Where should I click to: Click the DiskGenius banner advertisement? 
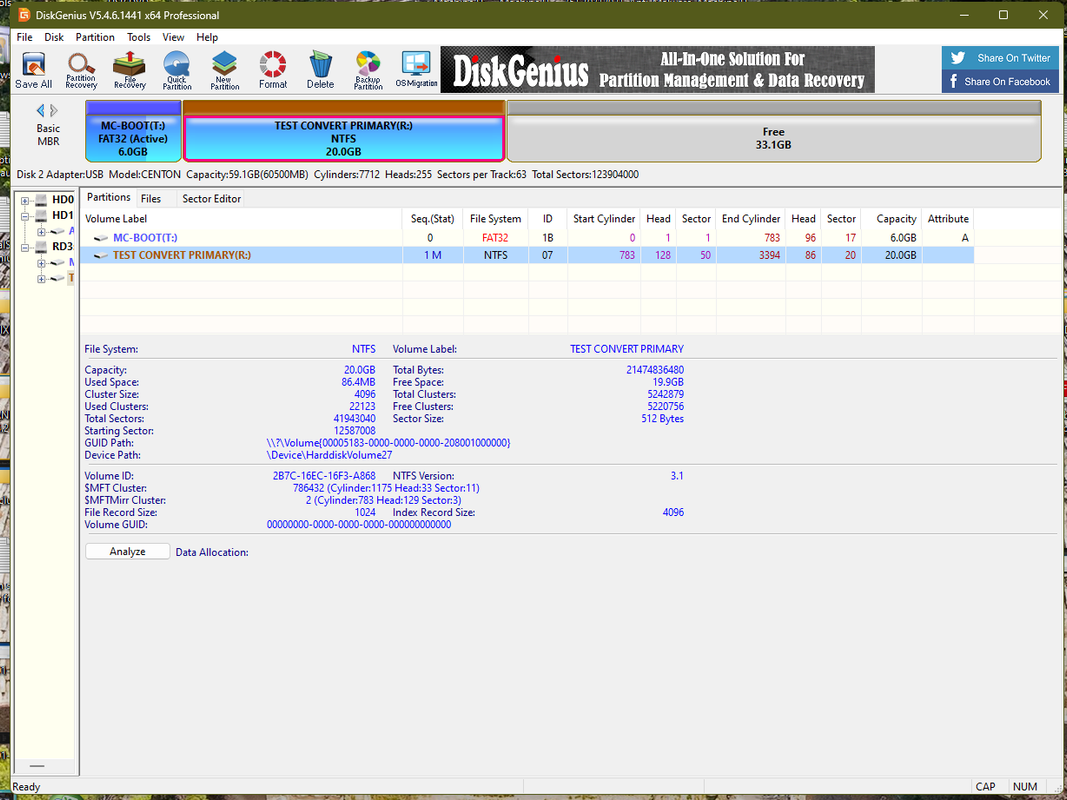coord(657,69)
